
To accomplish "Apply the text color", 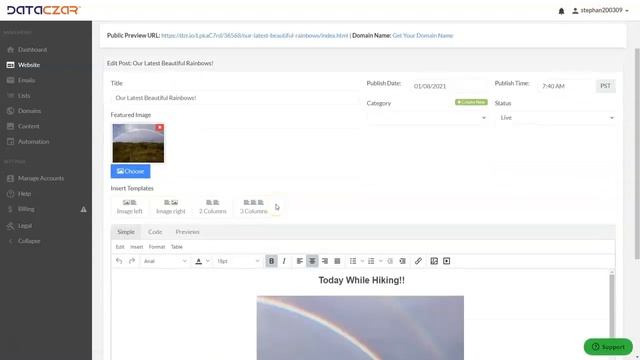I will coord(198,261).
